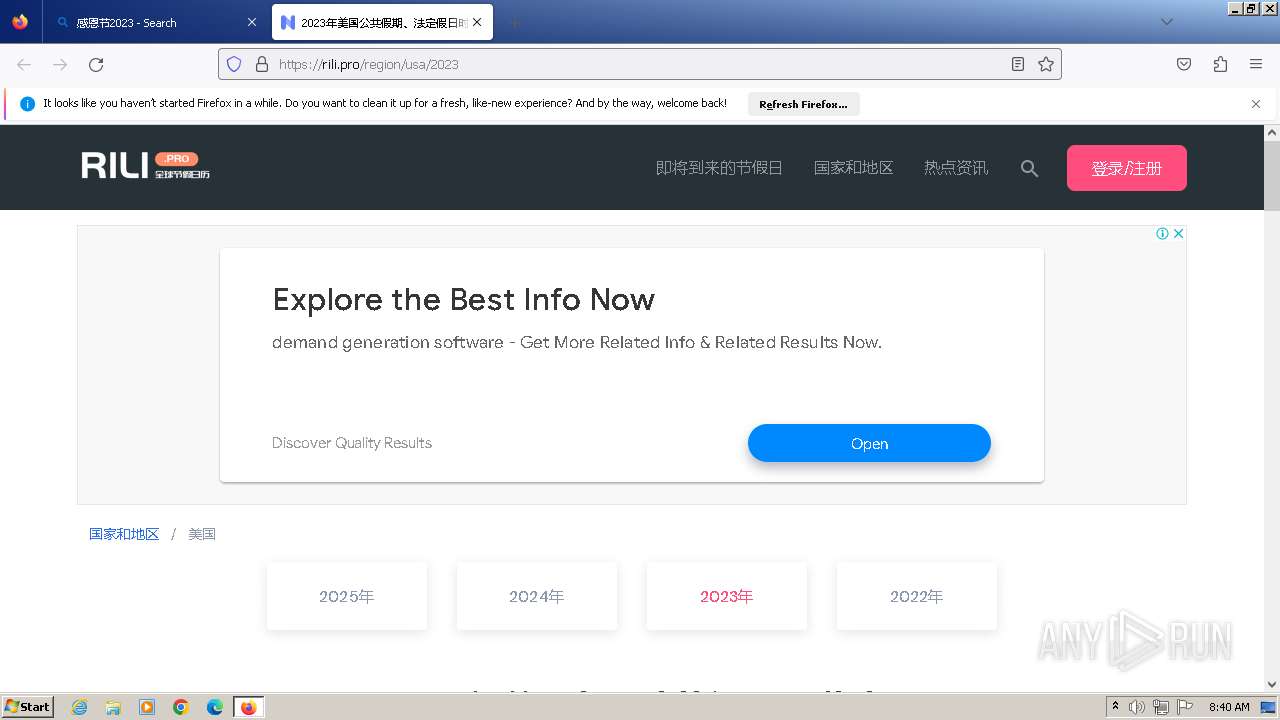
Task: Select the 2025年 year card
Action: pos(346,596)
